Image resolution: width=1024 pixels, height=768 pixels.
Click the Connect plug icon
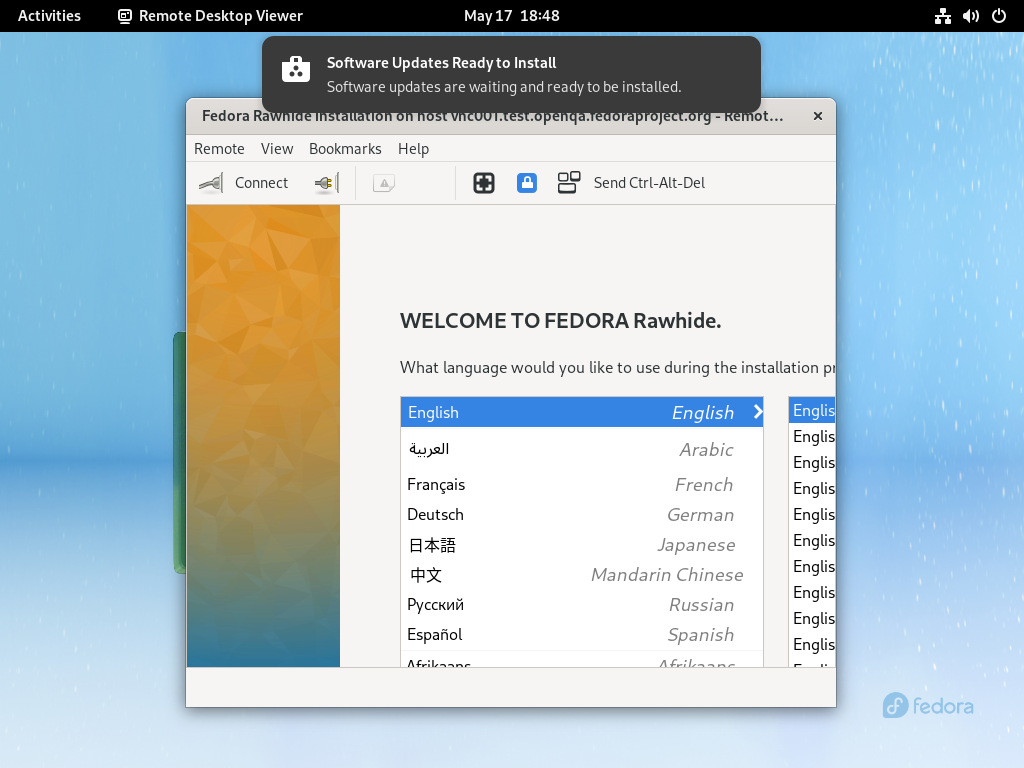(x=211, y=183)
